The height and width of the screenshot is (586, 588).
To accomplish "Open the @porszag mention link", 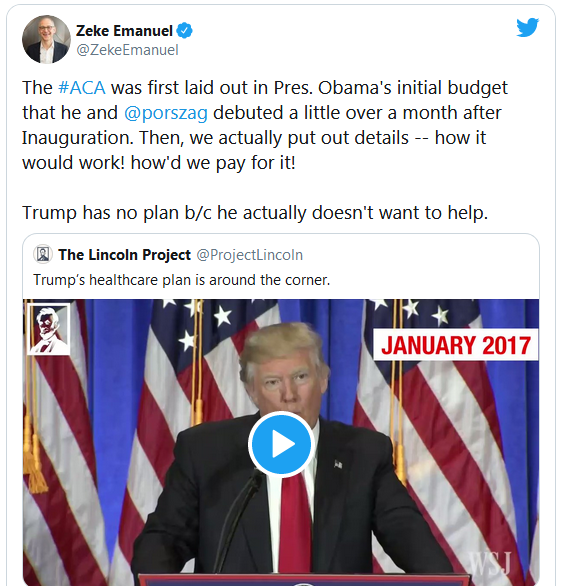I will coord(165,113).
